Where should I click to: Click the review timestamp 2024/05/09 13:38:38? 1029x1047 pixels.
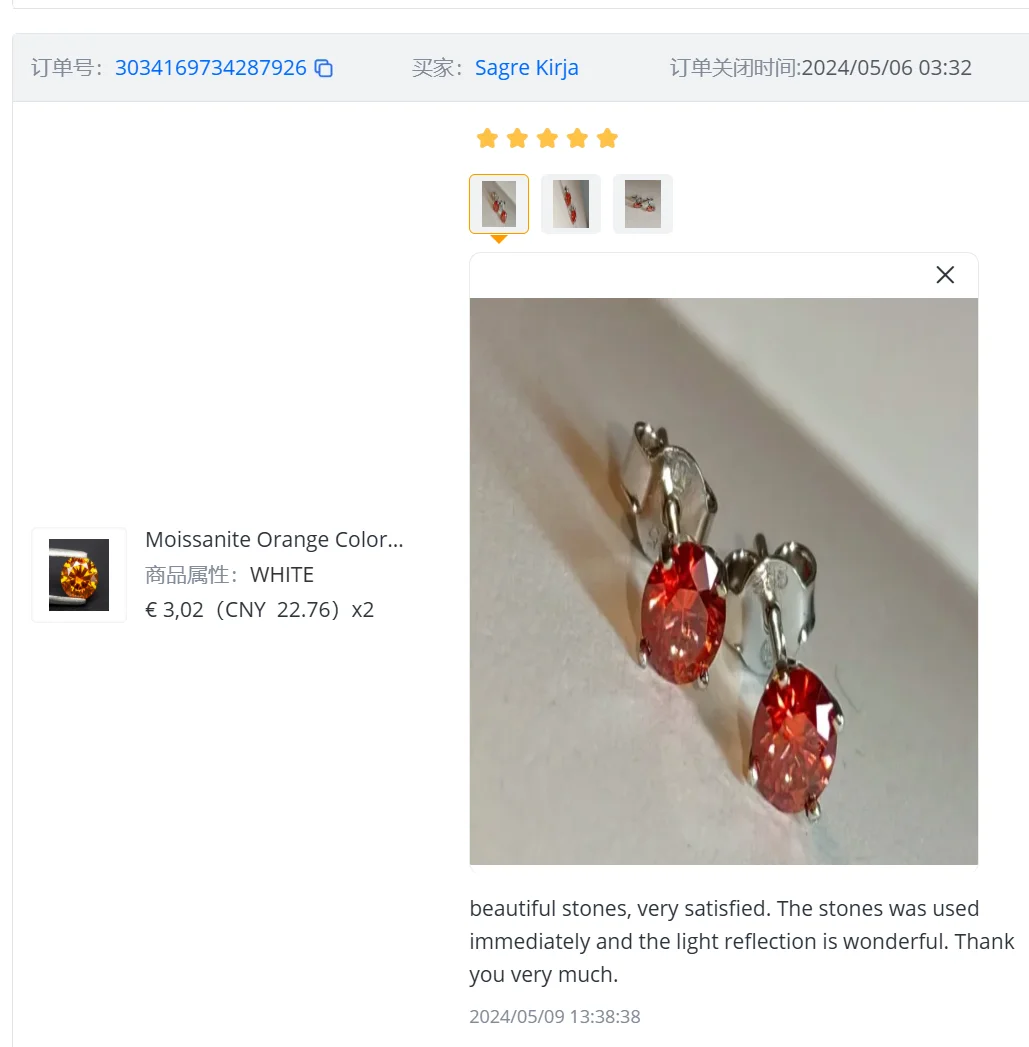[x=555, y=1016]
